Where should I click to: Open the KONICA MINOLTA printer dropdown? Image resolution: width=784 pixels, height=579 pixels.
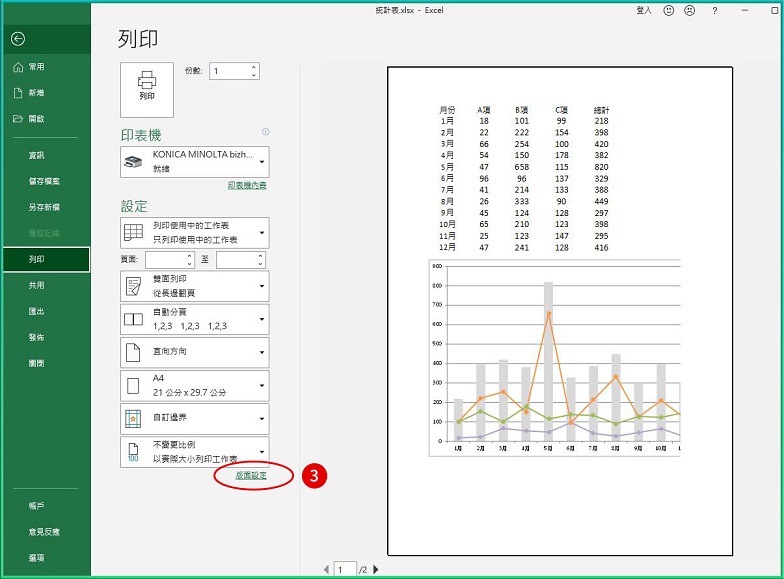(195, 162)
